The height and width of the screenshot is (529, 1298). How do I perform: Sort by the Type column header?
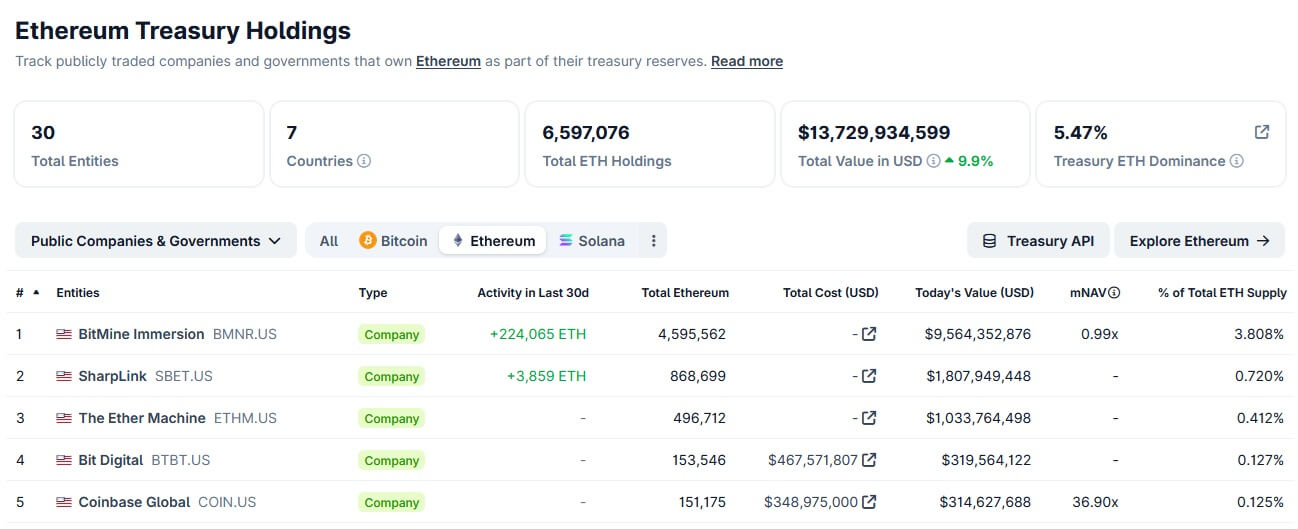point(373,293)
